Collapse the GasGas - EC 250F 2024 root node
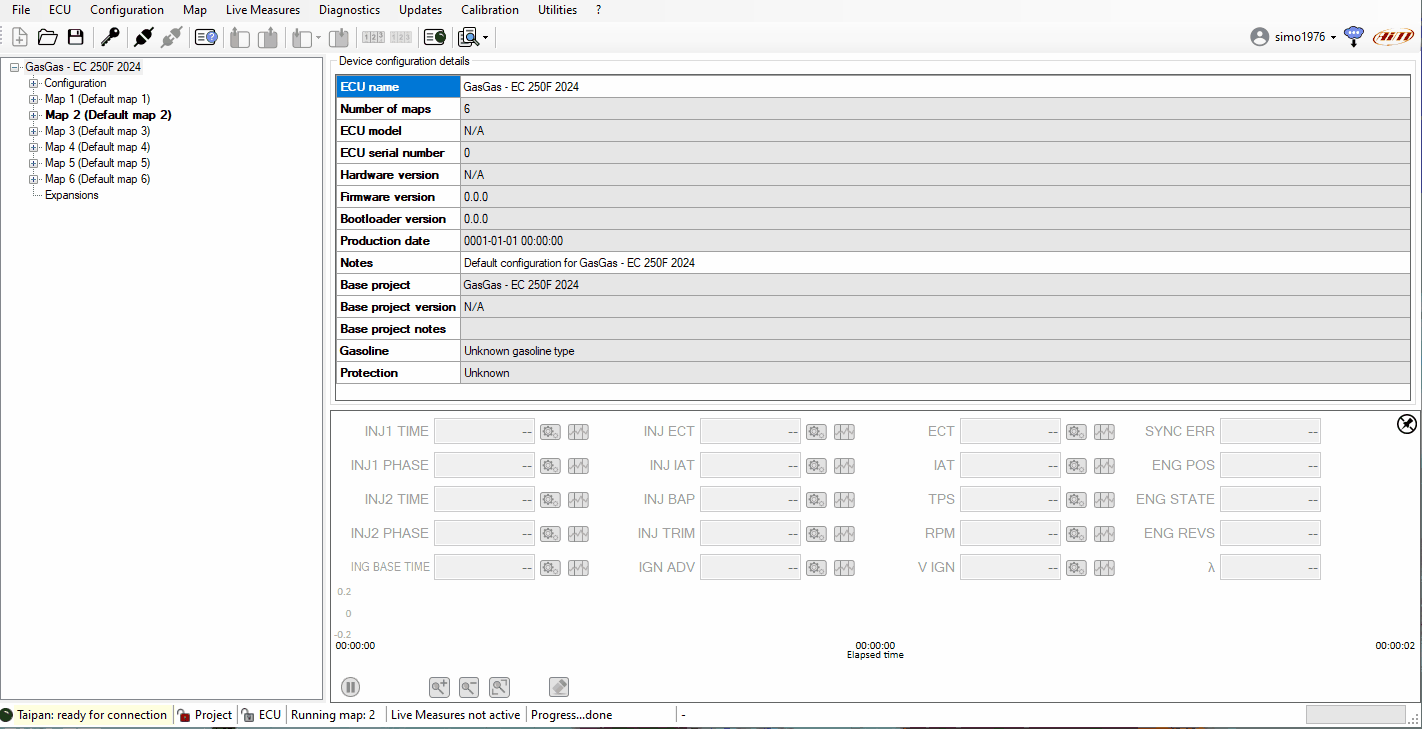 click(15, 67)
